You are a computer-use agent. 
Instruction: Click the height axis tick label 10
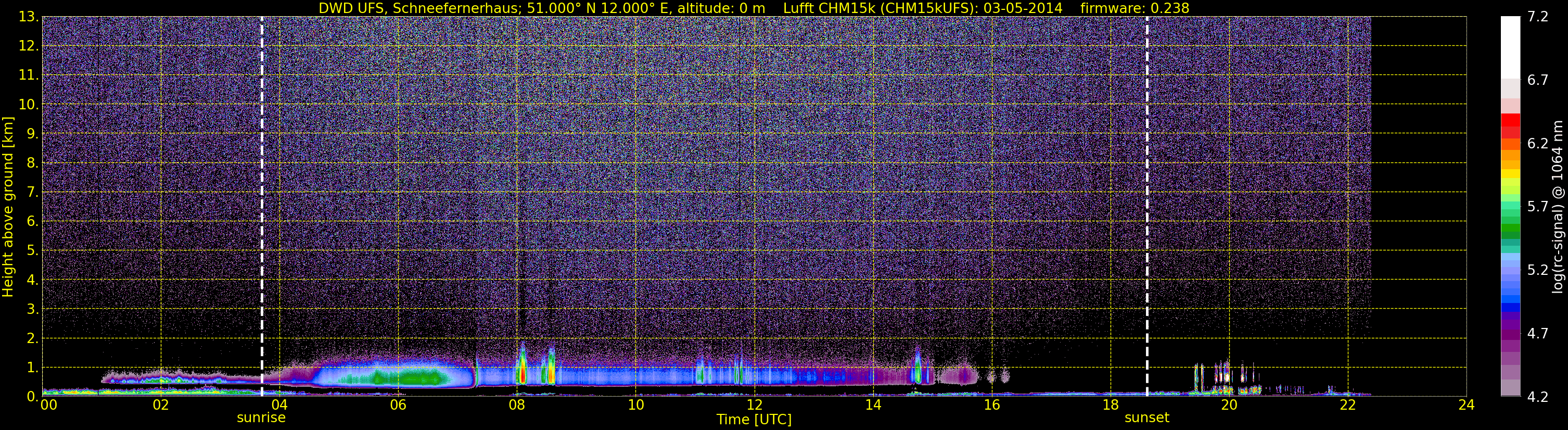[28, 105]
